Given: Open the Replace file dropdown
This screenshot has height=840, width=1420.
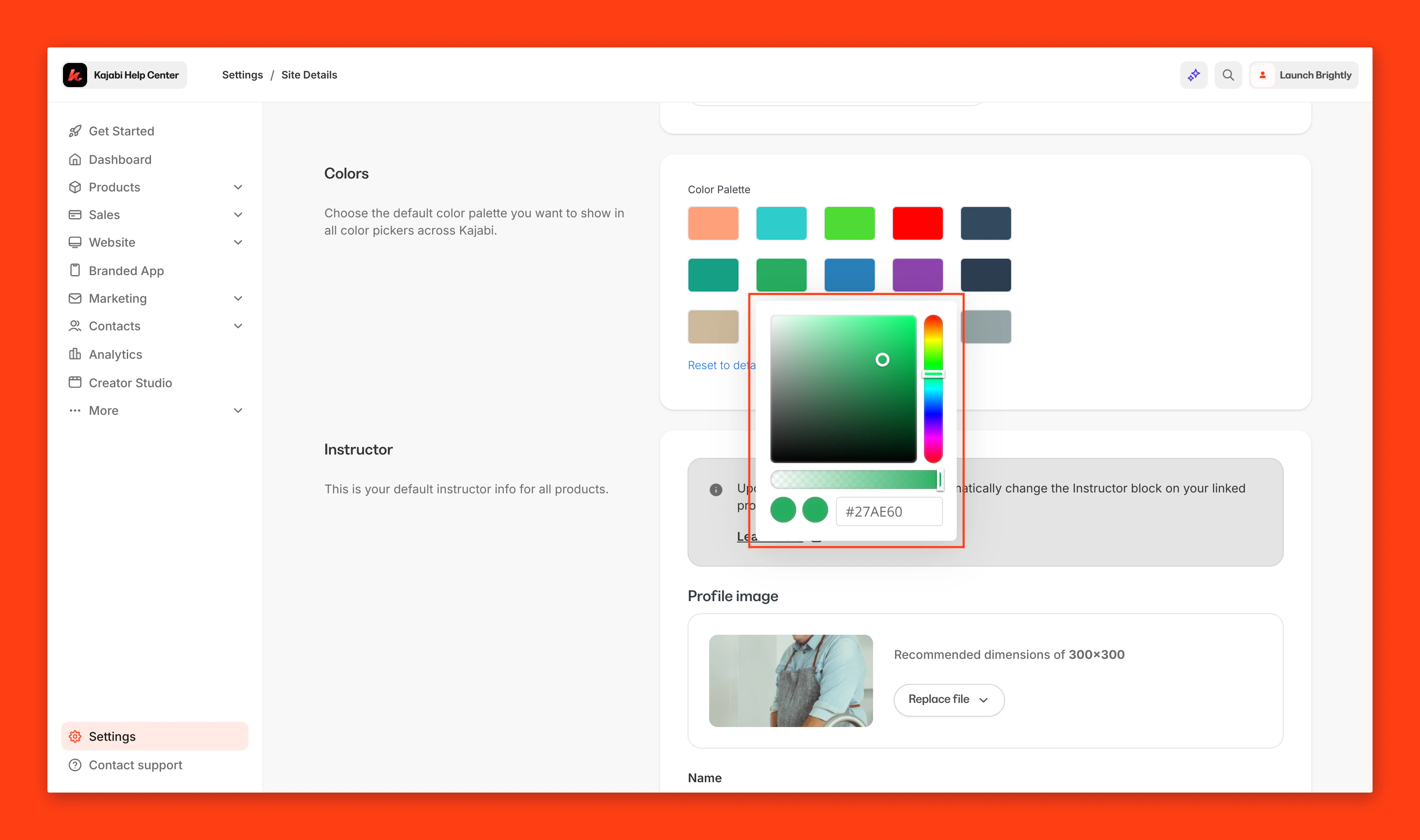Looking at the screenshot, I should pos(948,699).
